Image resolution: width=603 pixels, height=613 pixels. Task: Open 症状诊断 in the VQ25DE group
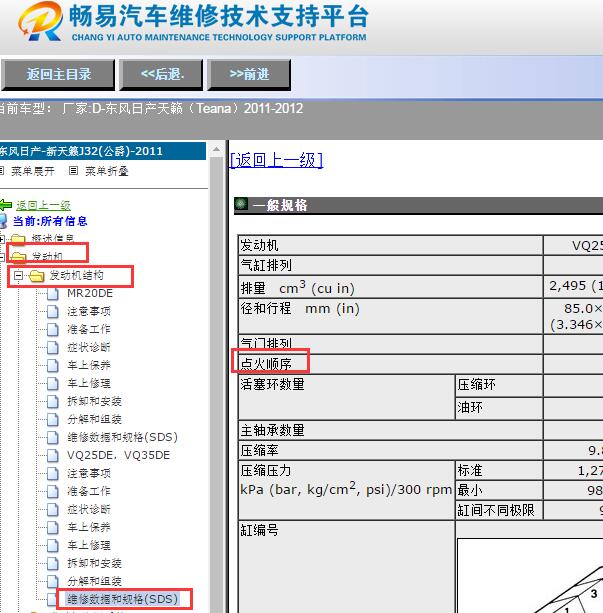point(89,509)
